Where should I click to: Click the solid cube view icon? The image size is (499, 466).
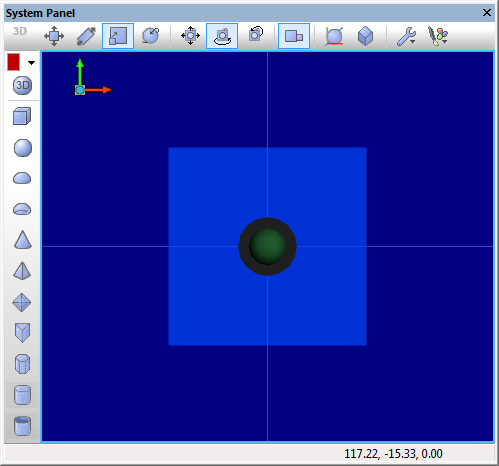click(x=365, y=36)
